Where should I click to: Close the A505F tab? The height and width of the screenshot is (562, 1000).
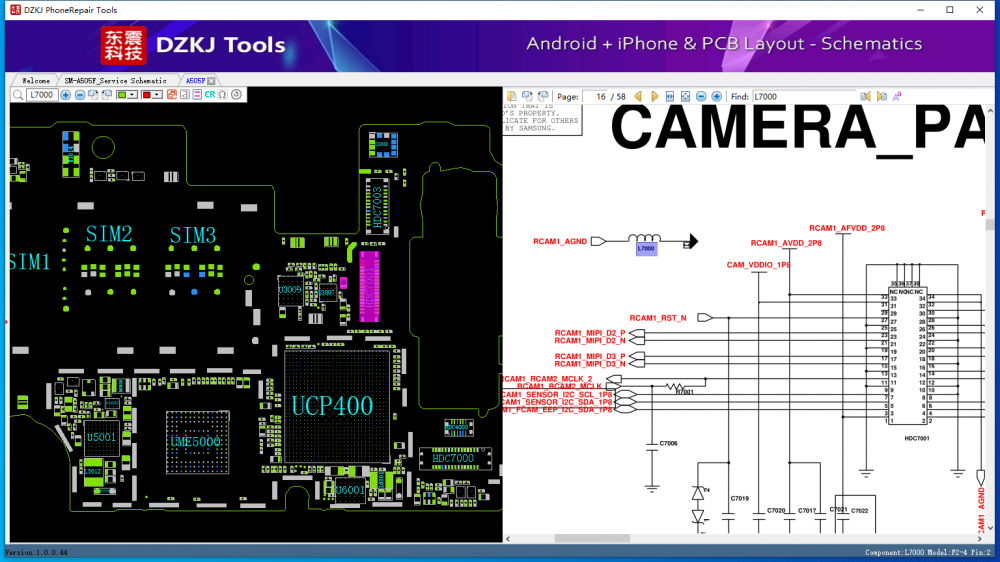[x=212, y=81]
